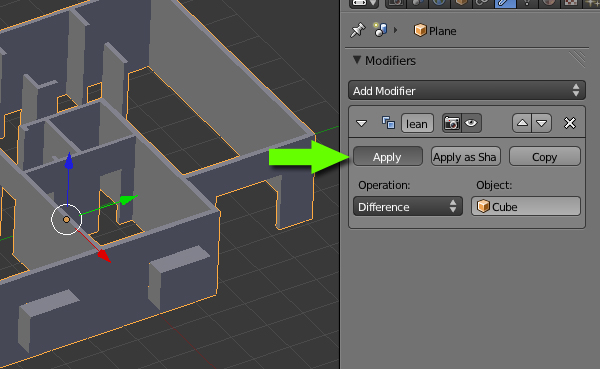Open the Add Modifier dropdown
This screenshot has height=369, width=600.
466,91
